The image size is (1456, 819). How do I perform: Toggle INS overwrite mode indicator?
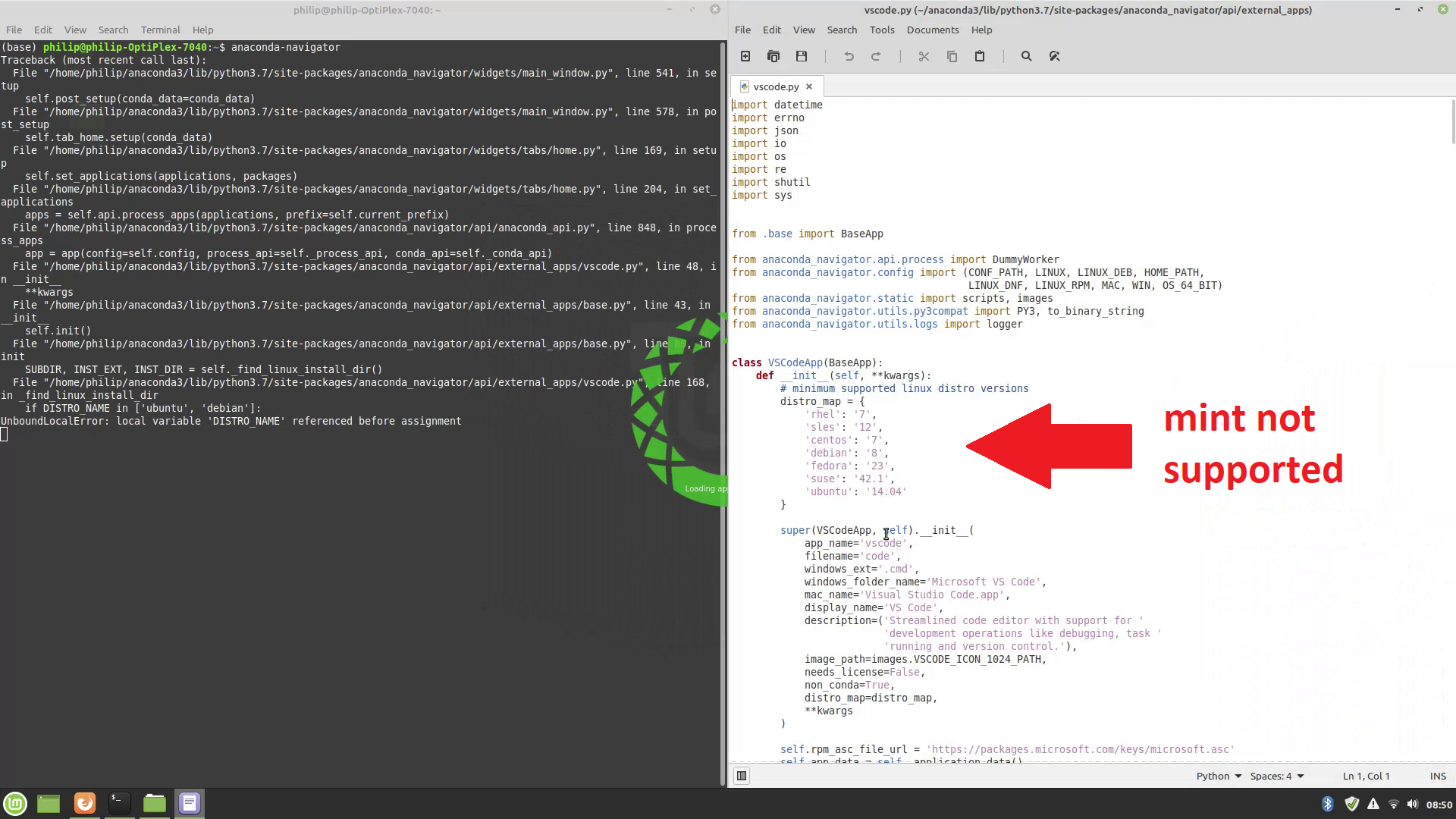point(1438,776)
